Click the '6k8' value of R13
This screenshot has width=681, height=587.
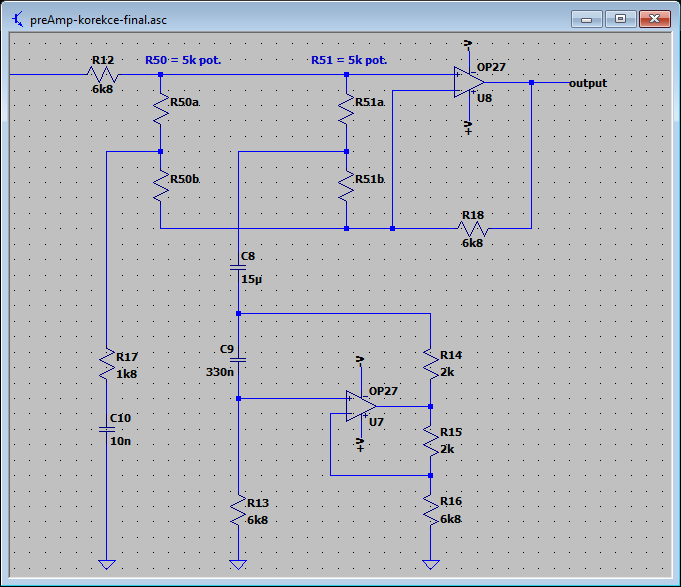258,520
